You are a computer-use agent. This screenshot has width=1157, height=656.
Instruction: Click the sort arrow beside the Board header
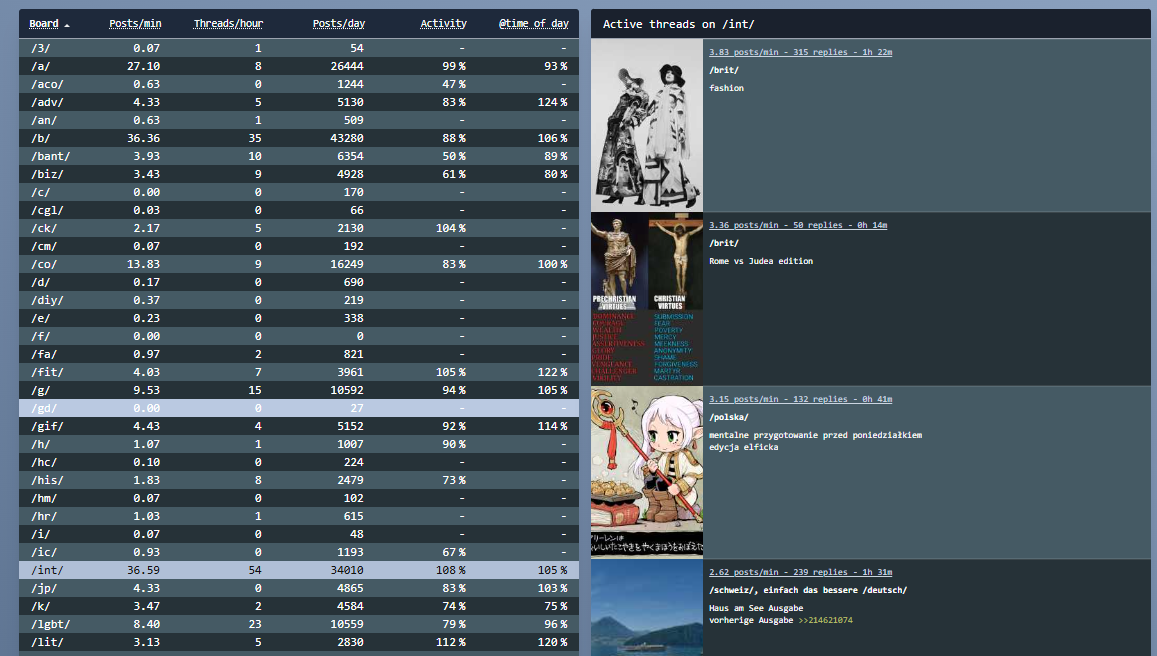point(67,25)
